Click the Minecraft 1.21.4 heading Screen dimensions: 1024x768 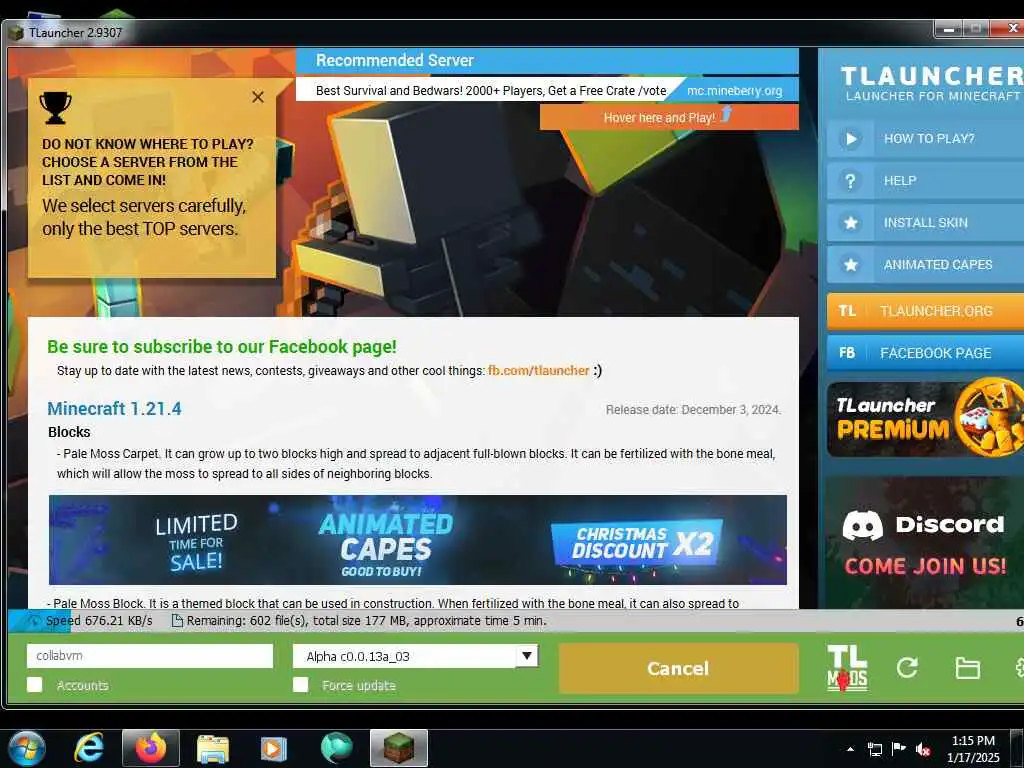[114, 409]
